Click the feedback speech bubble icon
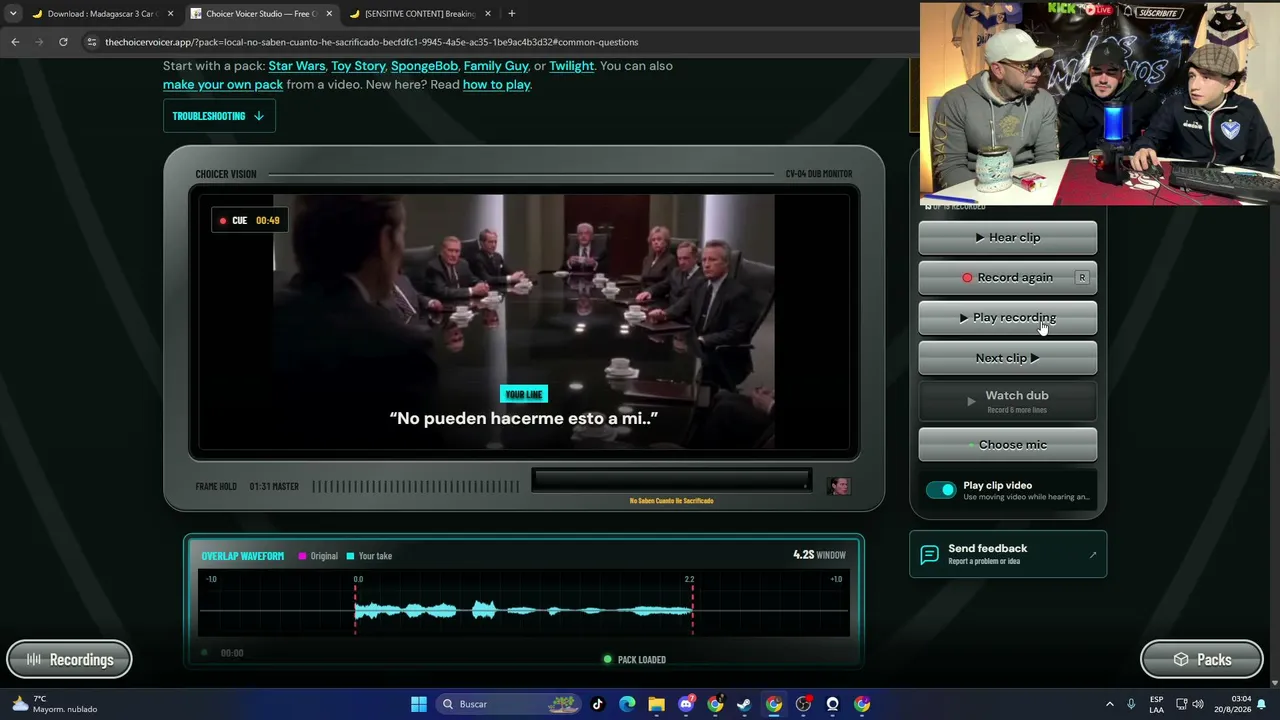Viewport: 1280px width, 720px height. click(929, 554)
